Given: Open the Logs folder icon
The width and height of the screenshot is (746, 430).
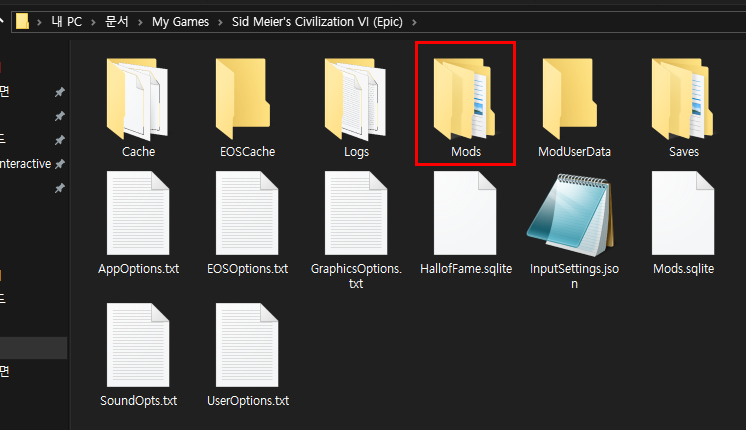Looking at the screenshot, I should pyautogui.click(x=355, y=99).
